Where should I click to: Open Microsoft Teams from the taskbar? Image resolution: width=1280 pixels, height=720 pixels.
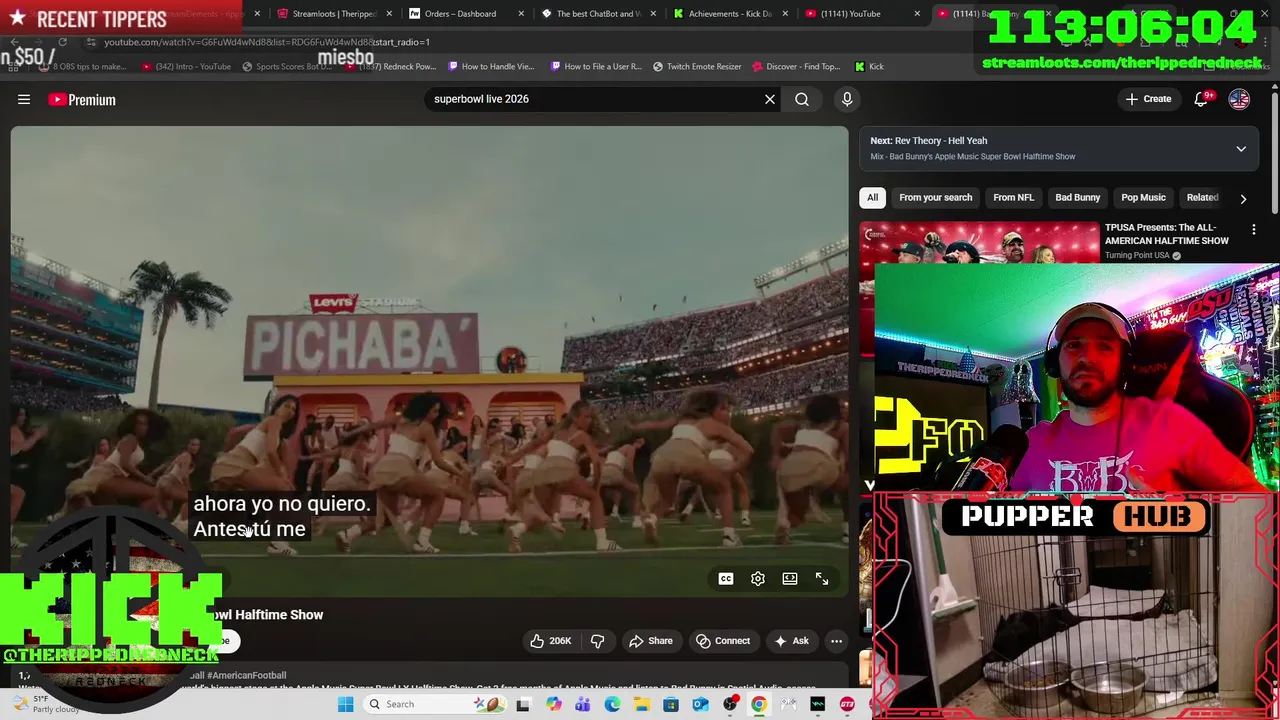point(583,704)
